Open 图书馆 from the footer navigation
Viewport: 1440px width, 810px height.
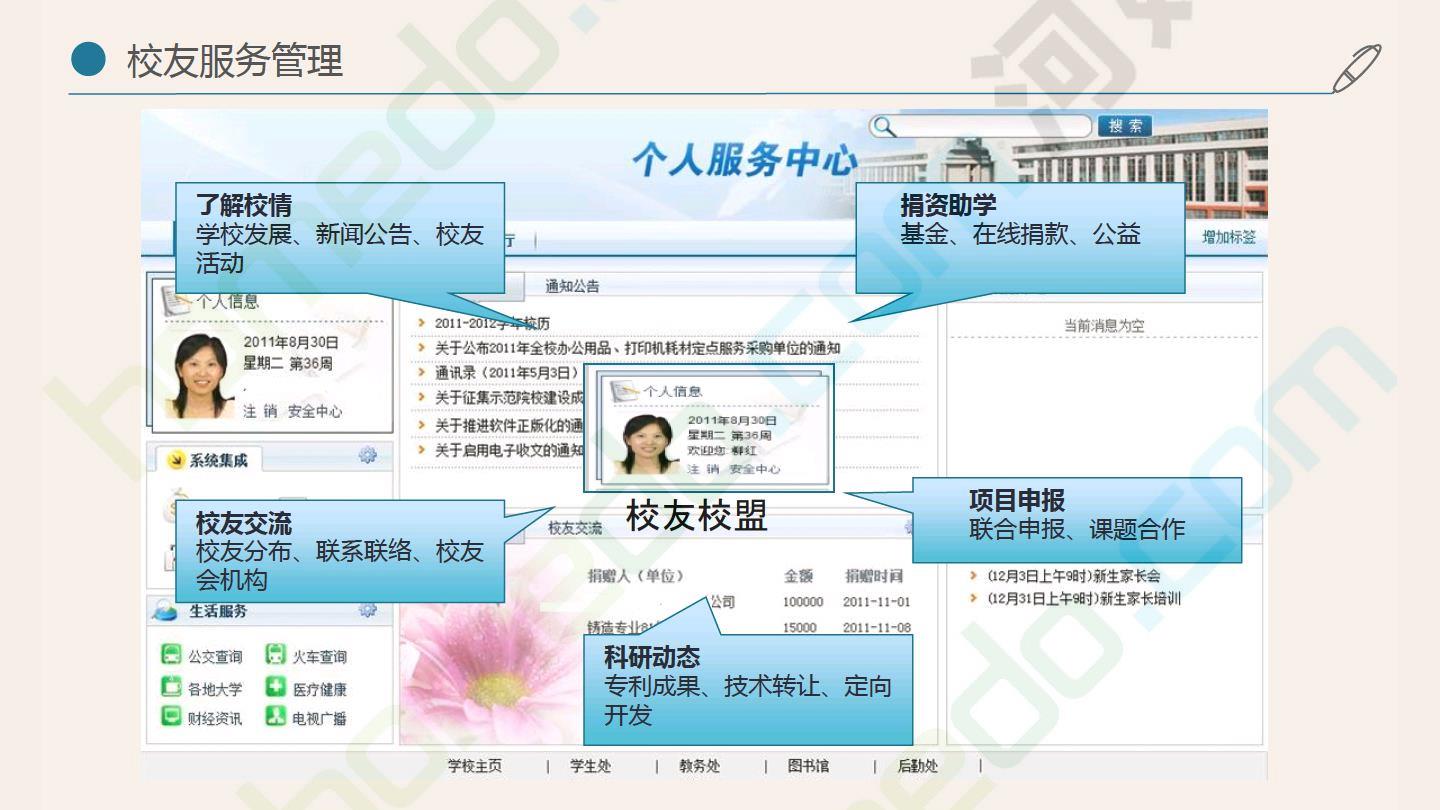808,767
